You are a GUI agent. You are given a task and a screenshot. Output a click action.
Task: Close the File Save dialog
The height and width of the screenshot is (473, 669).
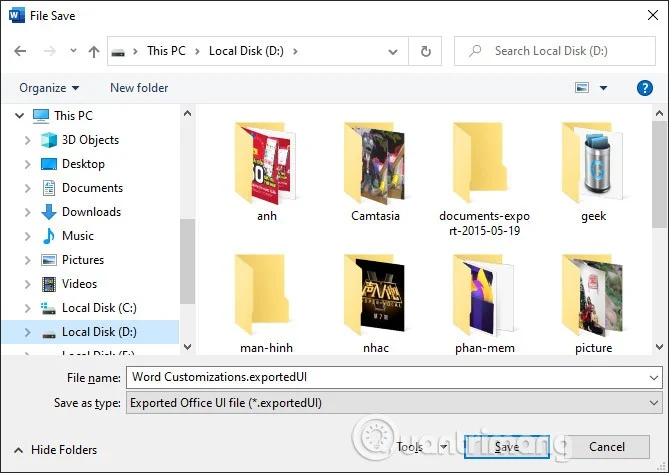[x=653, y=15]
